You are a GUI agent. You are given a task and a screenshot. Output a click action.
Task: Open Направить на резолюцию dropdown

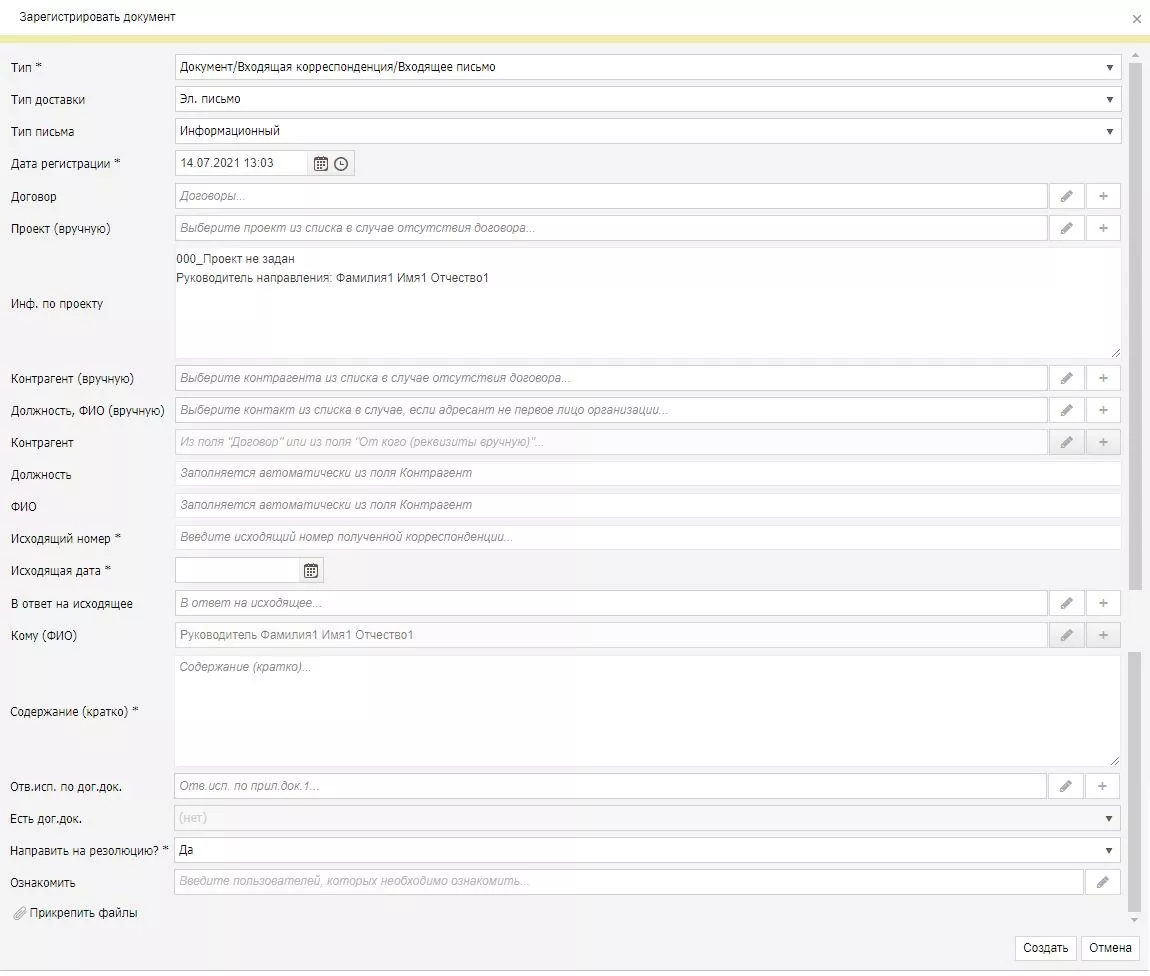tap(1108, 851)
